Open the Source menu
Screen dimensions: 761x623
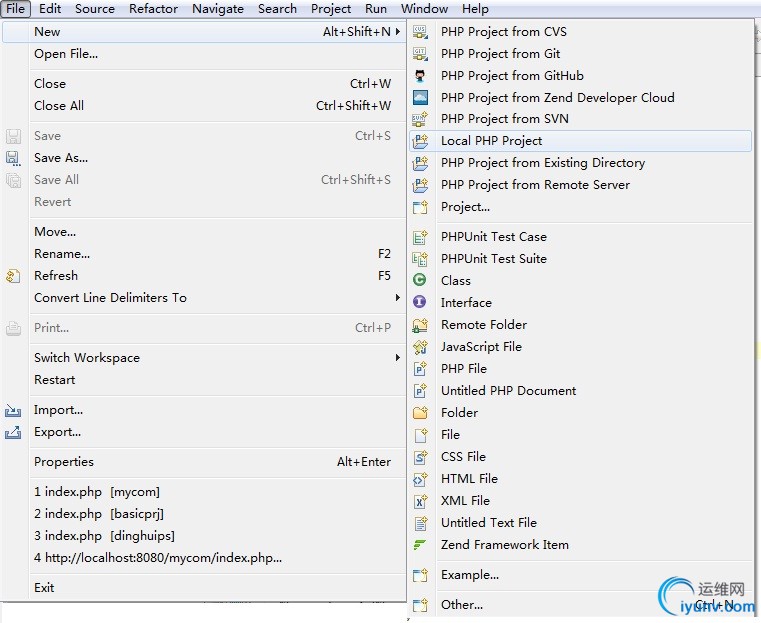point(95,9)
